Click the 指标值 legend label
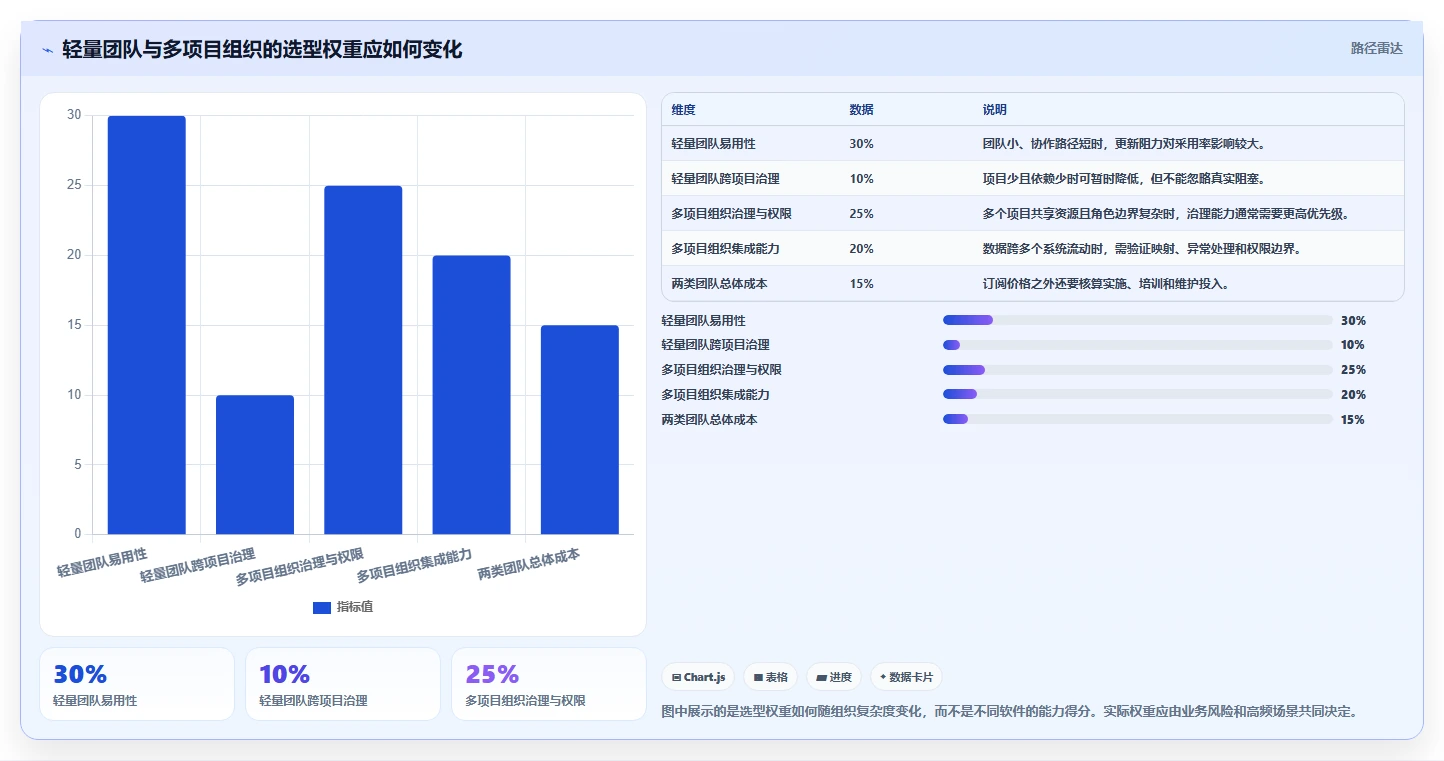Image resolution: width=1444 pixels, height=761 pixels. (x=354, y=607)
